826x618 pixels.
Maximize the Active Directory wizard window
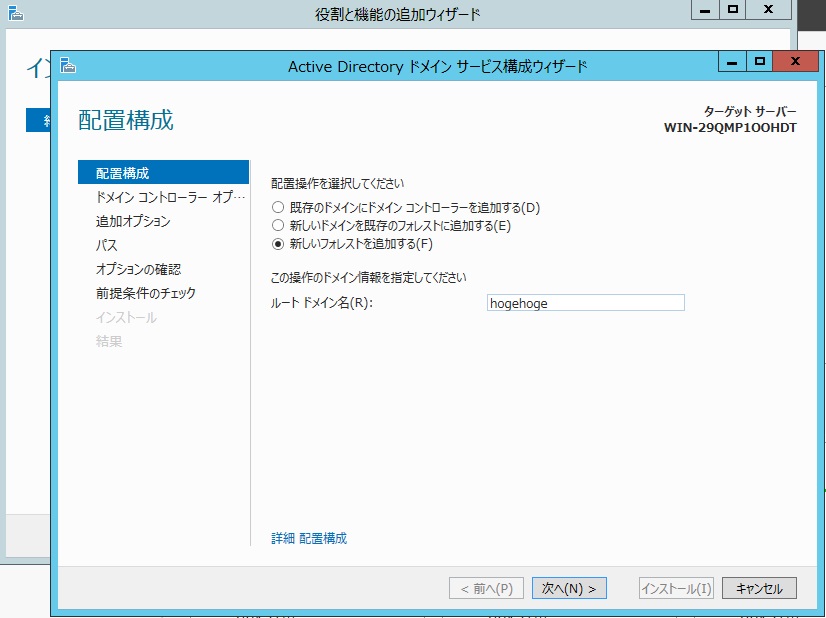coord(759,61)
